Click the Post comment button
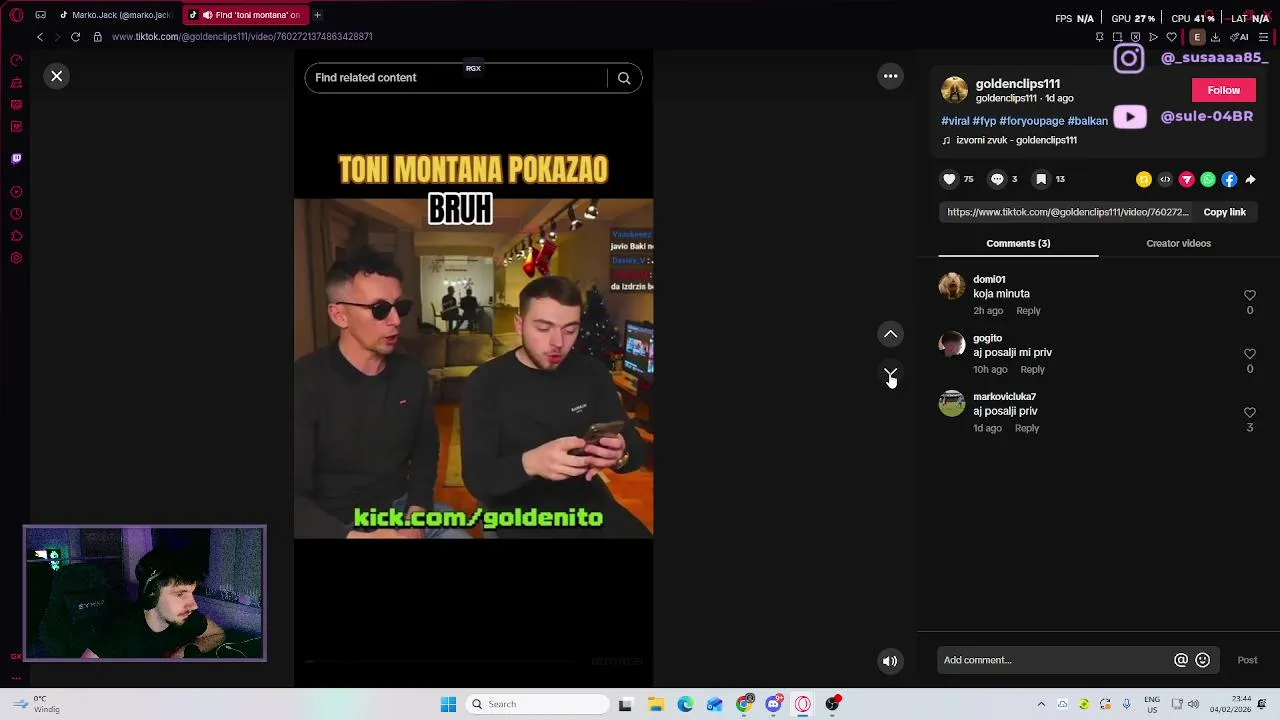Image resolution: width=1280 pixels, height=720 pixels. pyautogui.click(x=1247, y=660)
